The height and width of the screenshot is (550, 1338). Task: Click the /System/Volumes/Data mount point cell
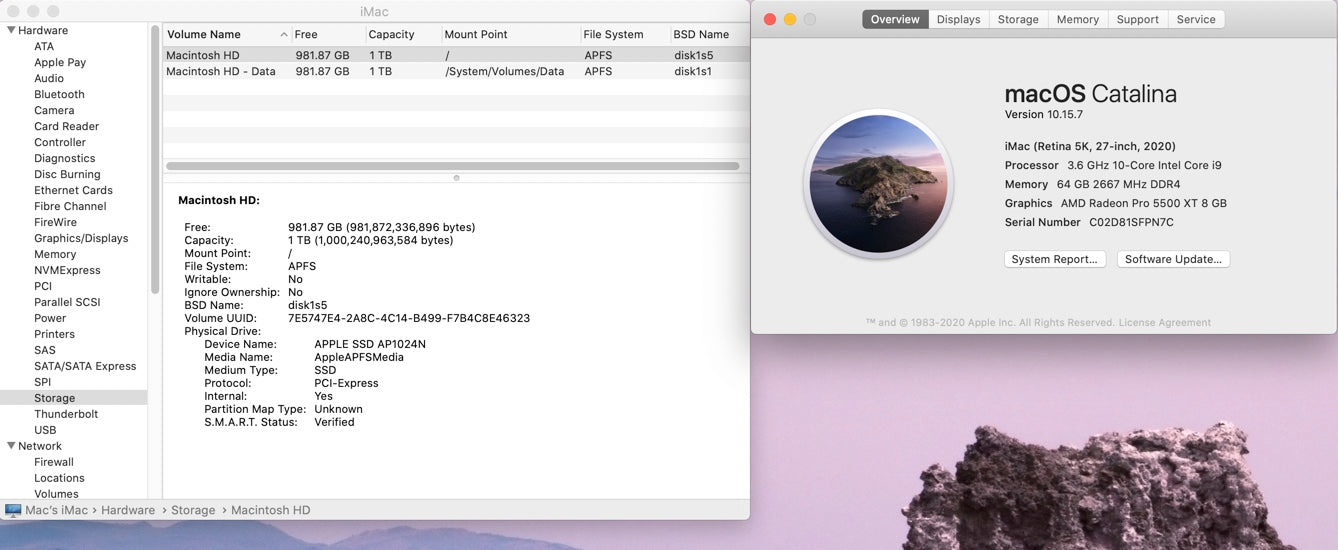tap(505, 71)
